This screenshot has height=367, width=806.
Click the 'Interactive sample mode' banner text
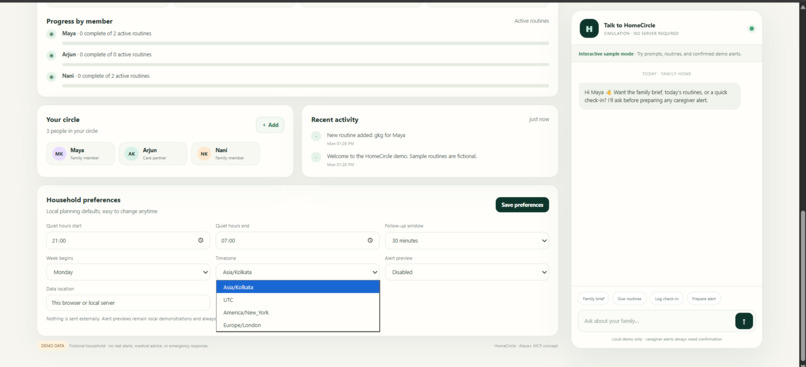point(606,54)
